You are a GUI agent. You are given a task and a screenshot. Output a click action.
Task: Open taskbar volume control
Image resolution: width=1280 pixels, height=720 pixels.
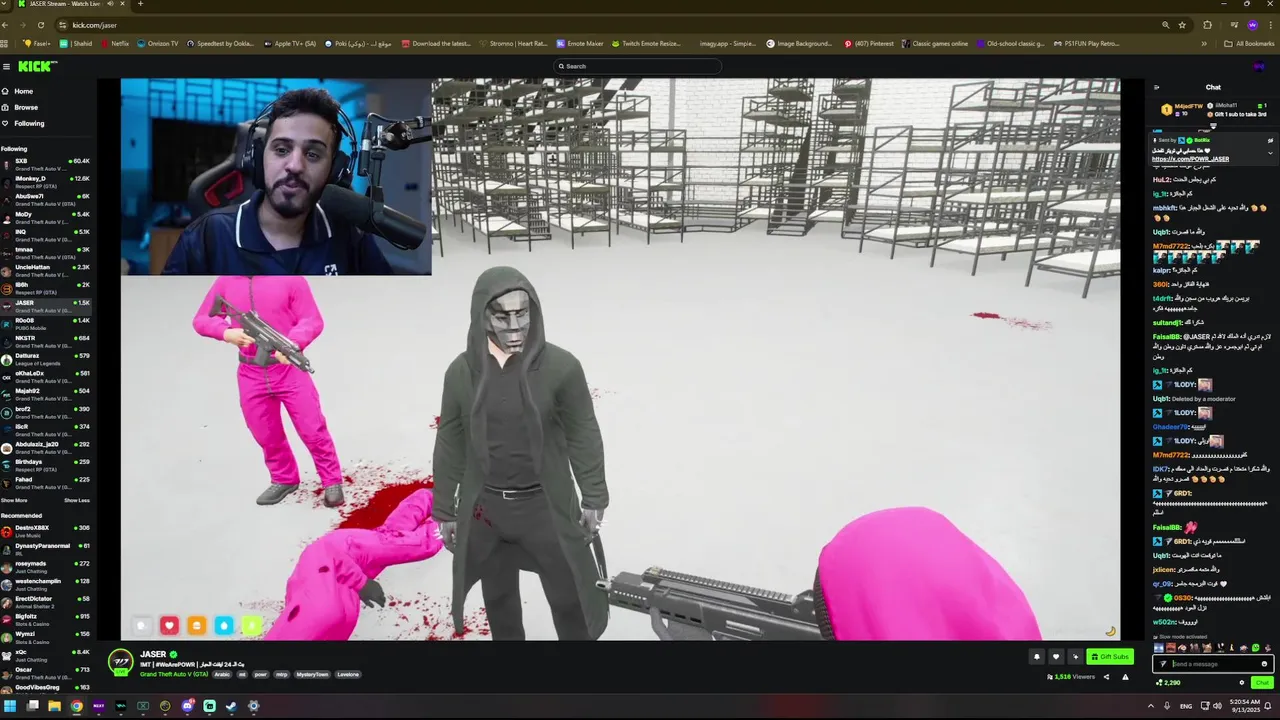pyautogui.click(x=1217, y=706)
